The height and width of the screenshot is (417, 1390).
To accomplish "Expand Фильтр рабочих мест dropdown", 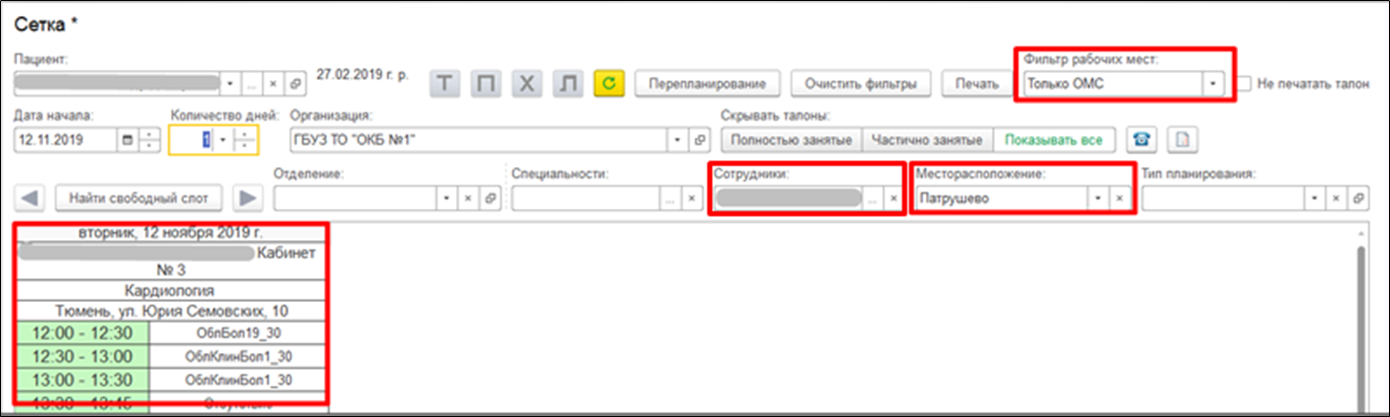I will [1213, 85].
